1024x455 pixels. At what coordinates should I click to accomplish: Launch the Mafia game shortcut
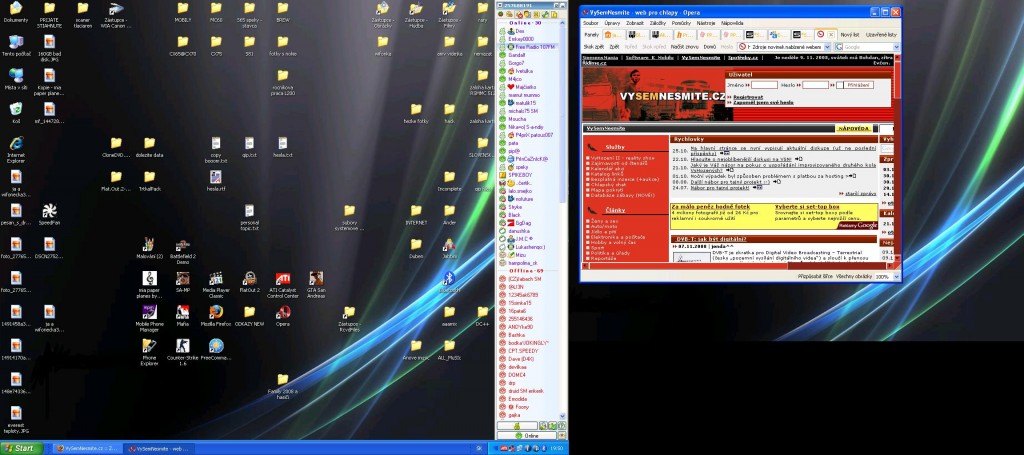click(x=182, y=315)
